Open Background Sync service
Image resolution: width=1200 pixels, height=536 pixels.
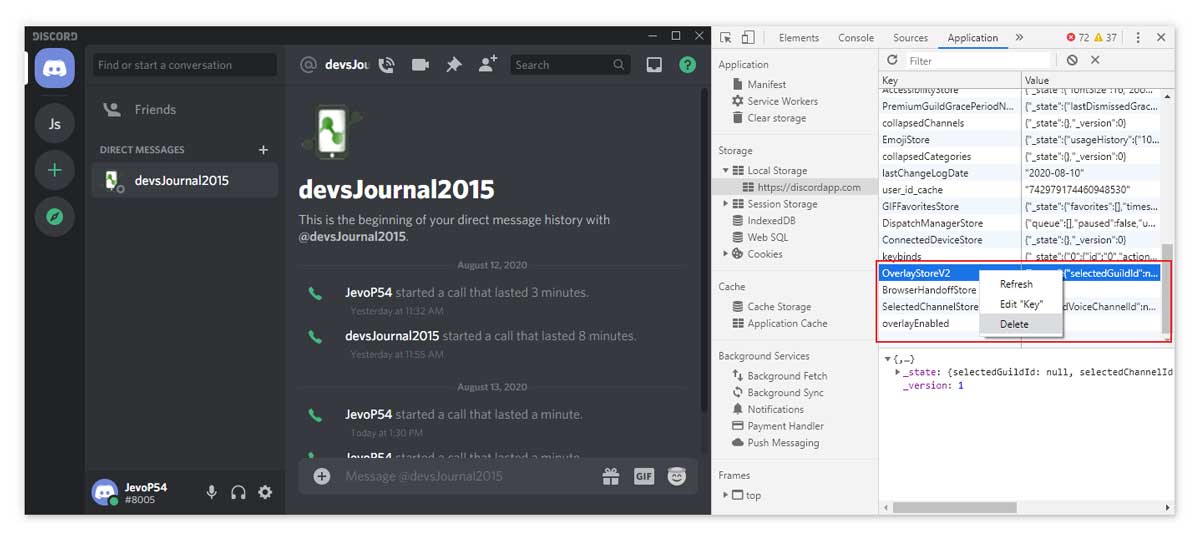[786, 393]
